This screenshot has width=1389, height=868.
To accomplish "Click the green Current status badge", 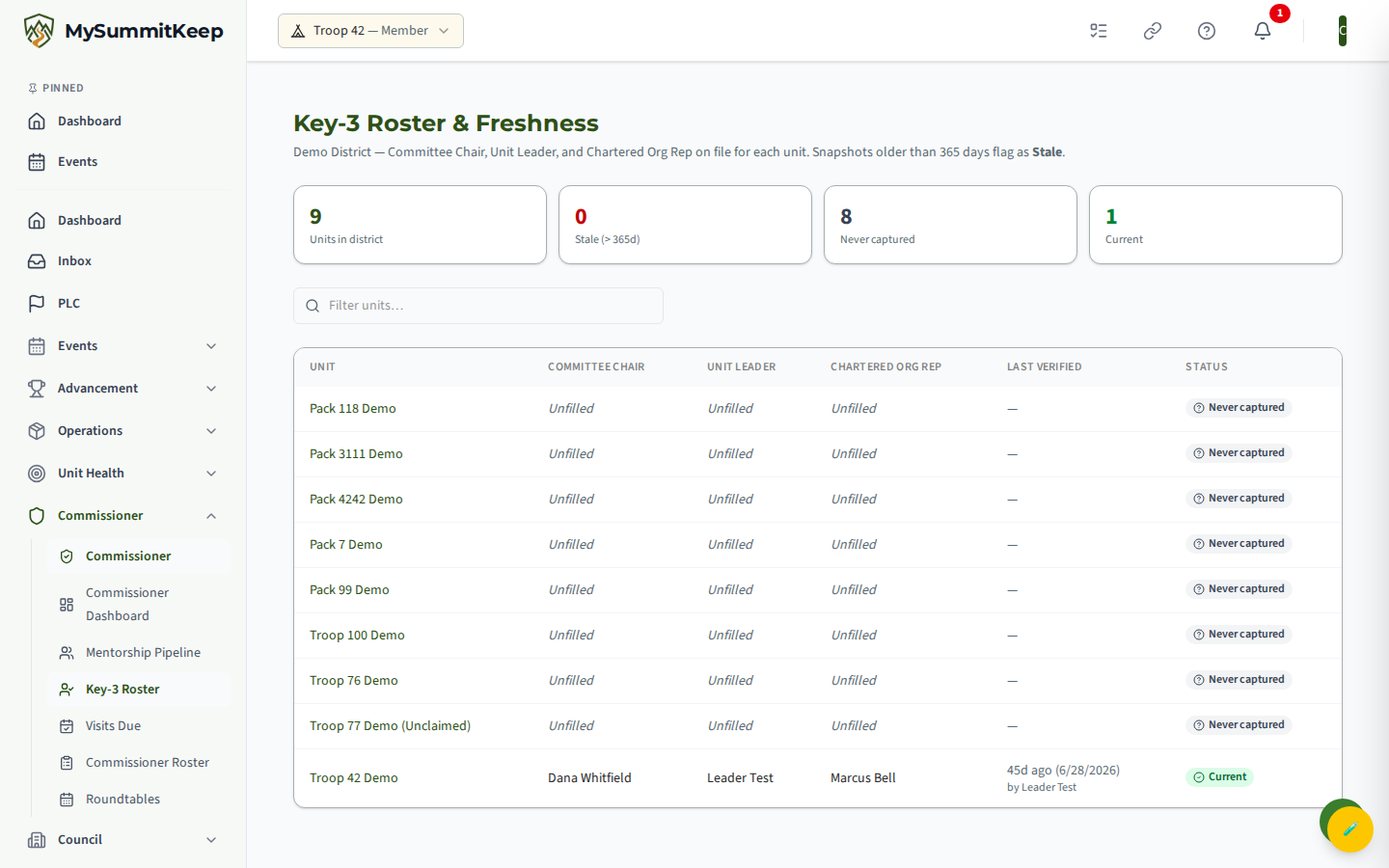I will click(1219, 777).
